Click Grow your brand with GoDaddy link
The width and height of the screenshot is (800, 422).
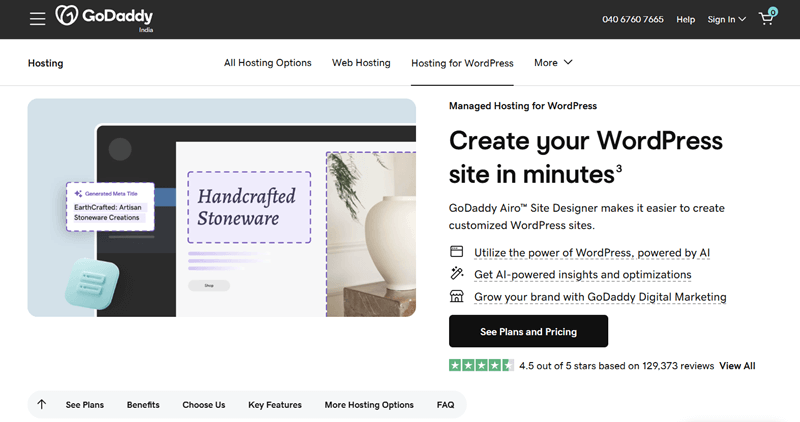(600, 297)
